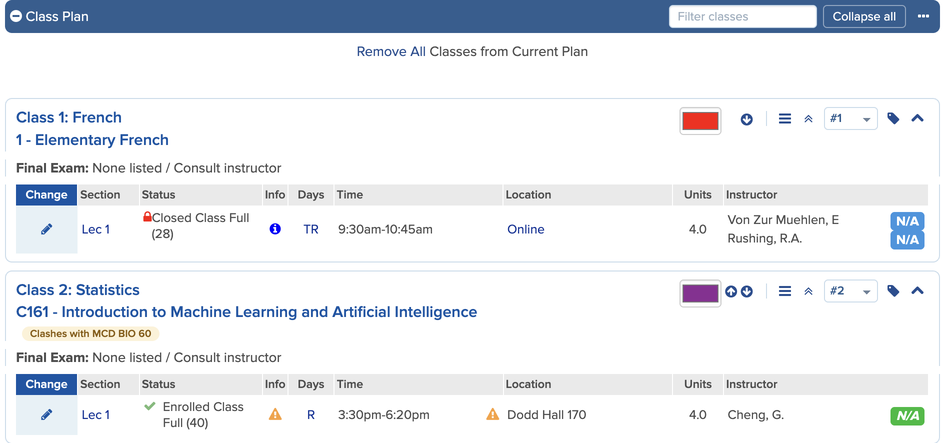Screen dimensions: 945x443
Task: Move Statistics class down with arrow icon
Action: 747,292
